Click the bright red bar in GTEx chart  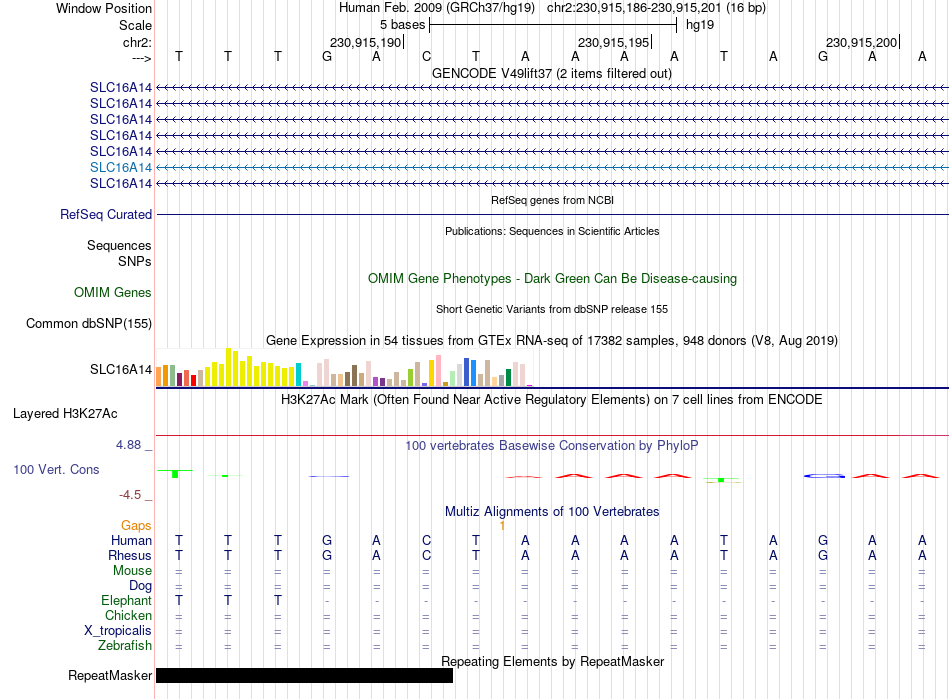pos(193,380)
